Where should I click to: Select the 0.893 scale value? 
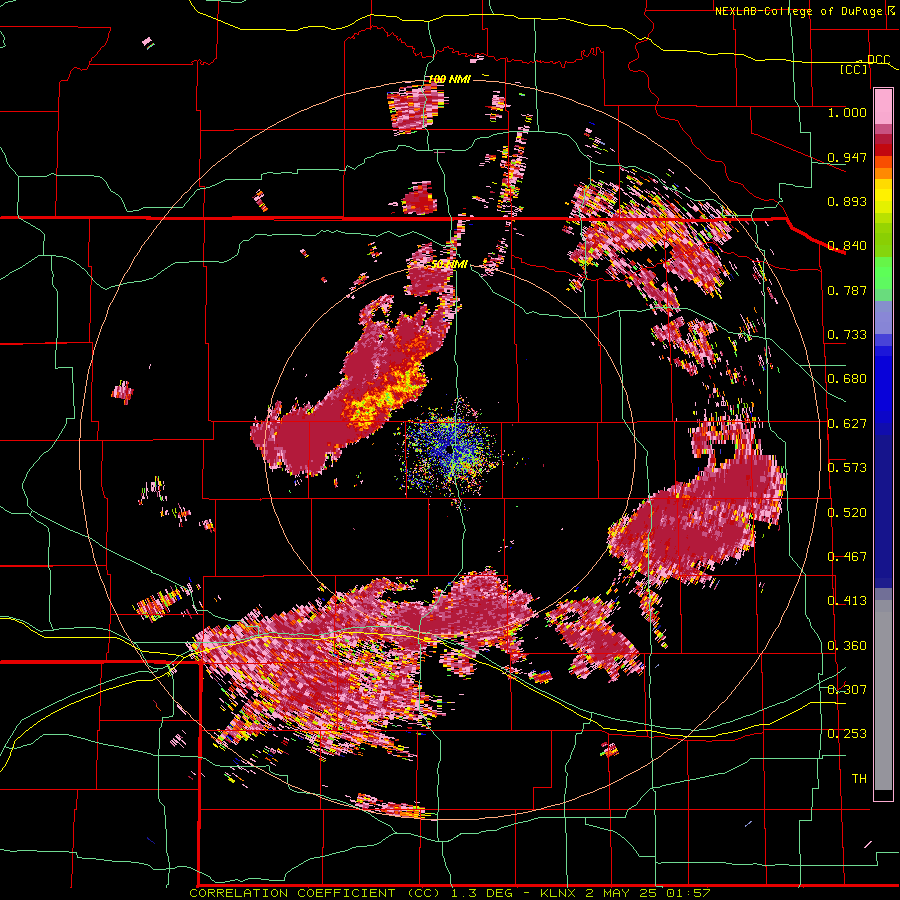[847, 201]
